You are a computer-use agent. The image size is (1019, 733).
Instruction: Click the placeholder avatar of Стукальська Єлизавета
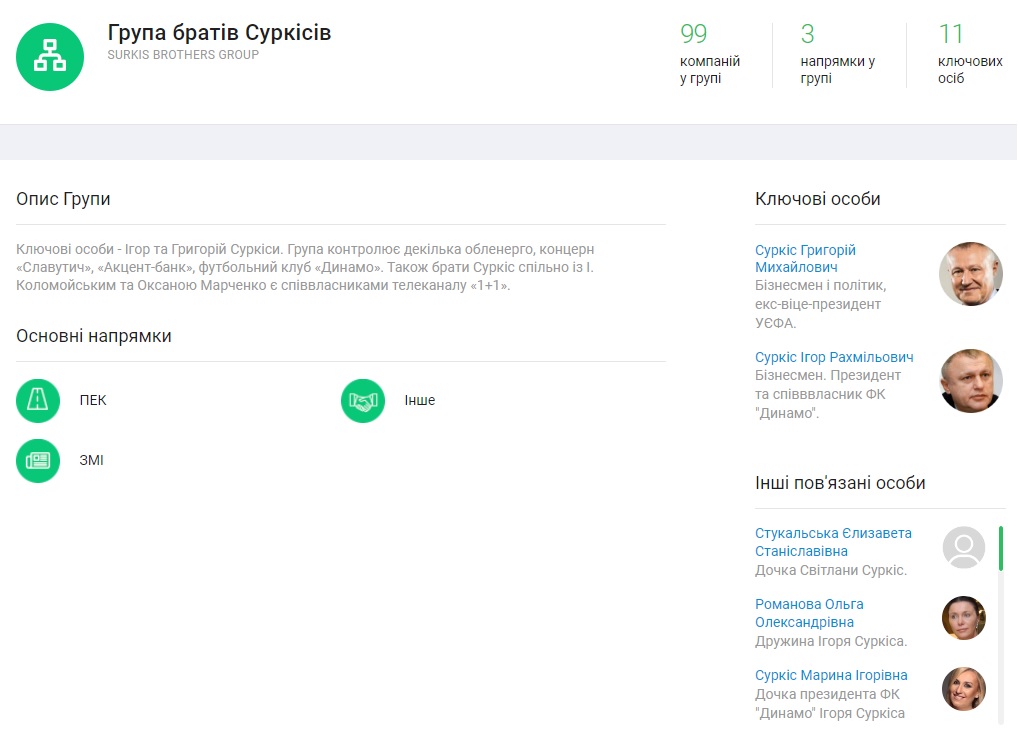964,547
